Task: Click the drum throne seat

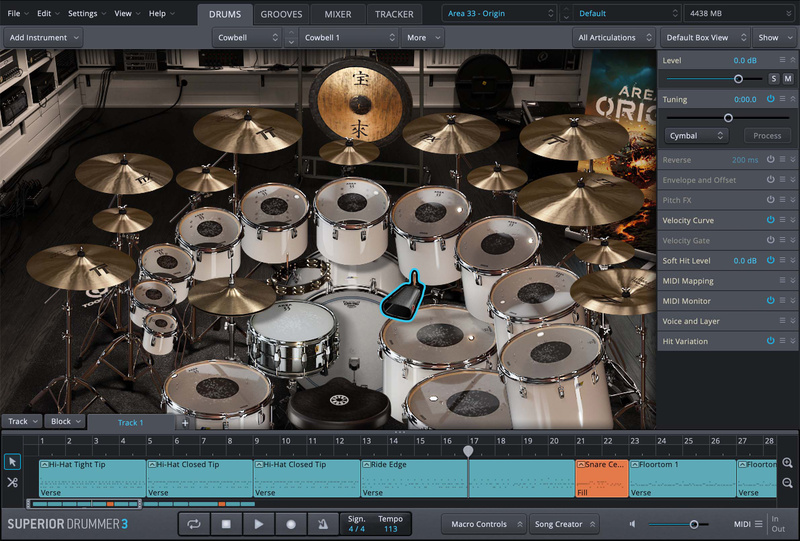Action: (x=339, y=402)
